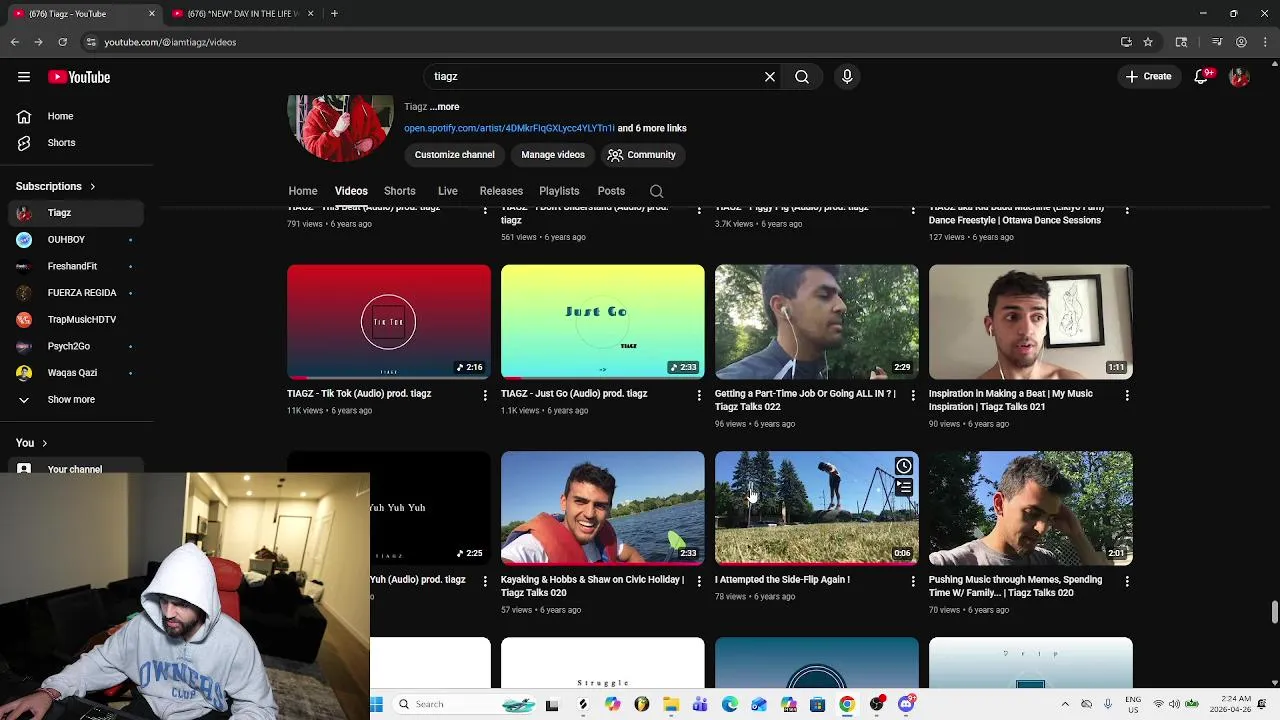1280x720 pixels.
Task: Add side-flip video to Watch later
Action: (x=904, y=466)
